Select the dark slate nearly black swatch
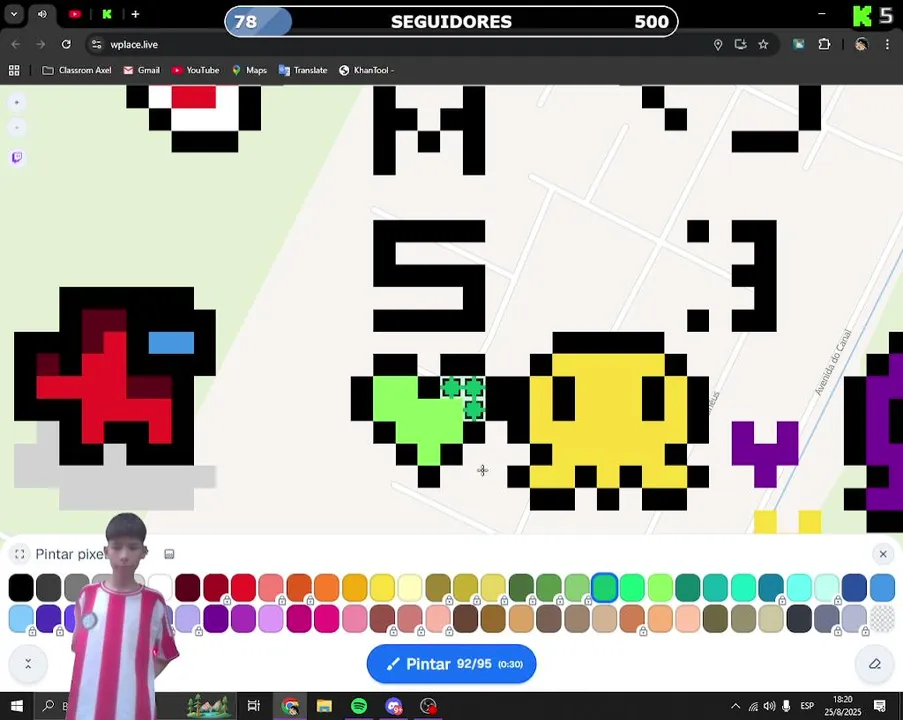This screenshot has height=720, width=903. (799, 619)
